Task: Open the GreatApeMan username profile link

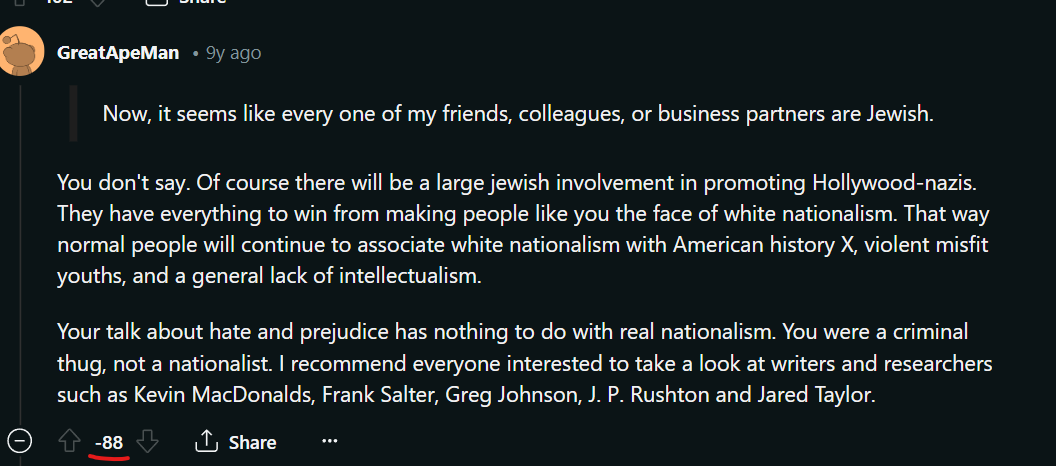Action: click(119, 53)
